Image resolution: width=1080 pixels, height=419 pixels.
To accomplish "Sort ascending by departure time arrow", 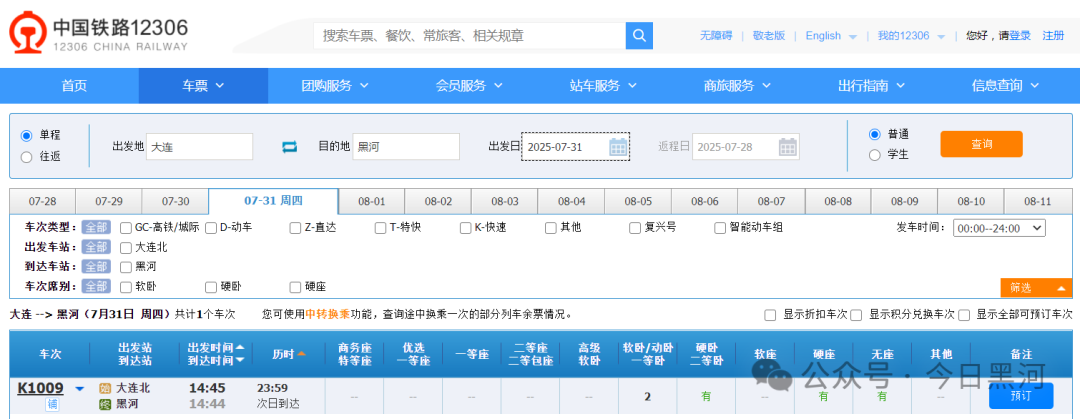I will point(240,347).
